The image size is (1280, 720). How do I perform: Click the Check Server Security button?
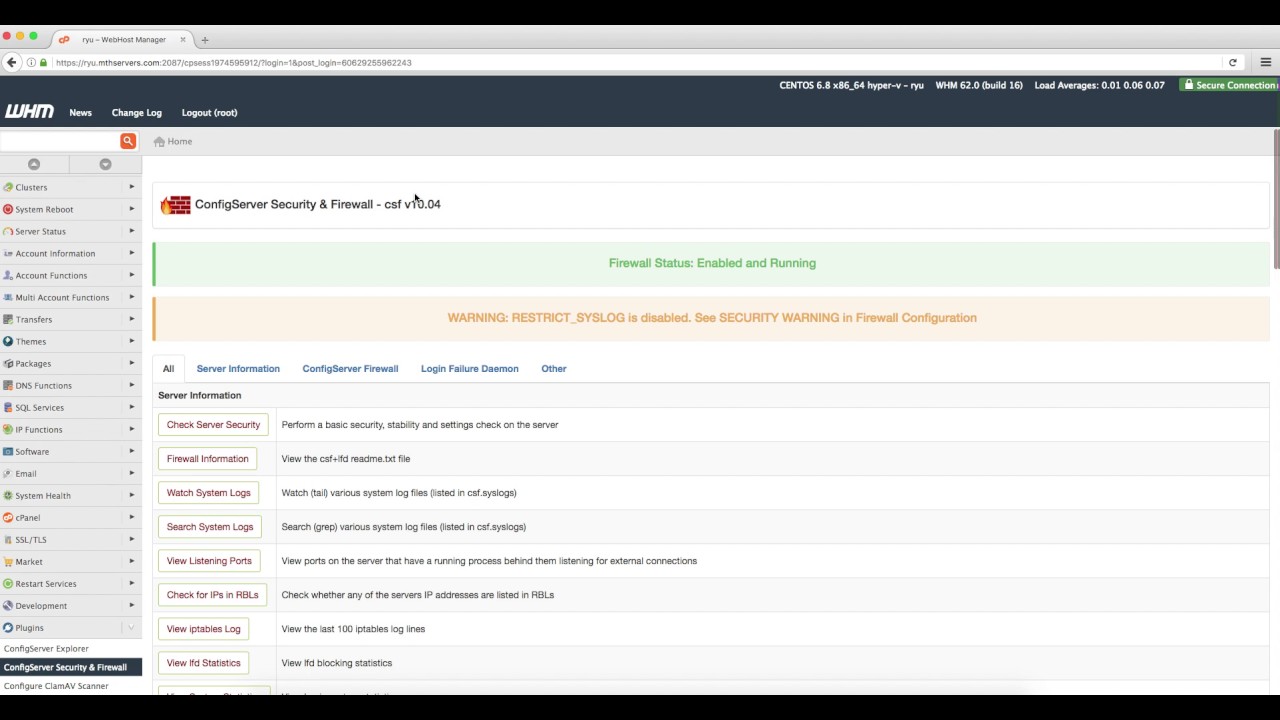coord(213,425)
